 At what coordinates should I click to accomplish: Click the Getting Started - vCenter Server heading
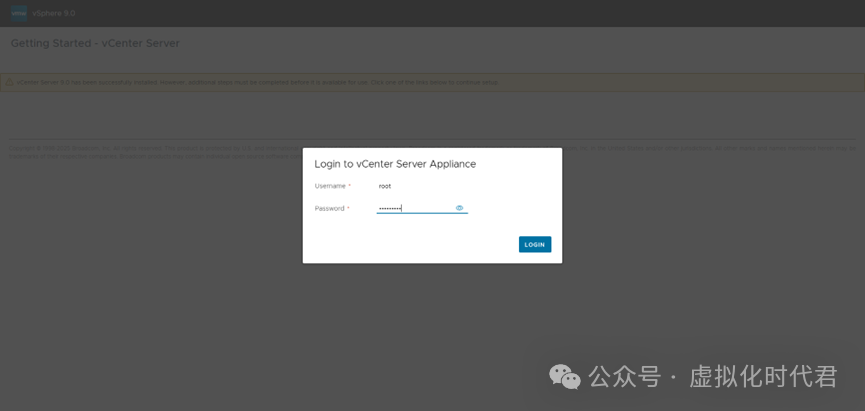95,43
